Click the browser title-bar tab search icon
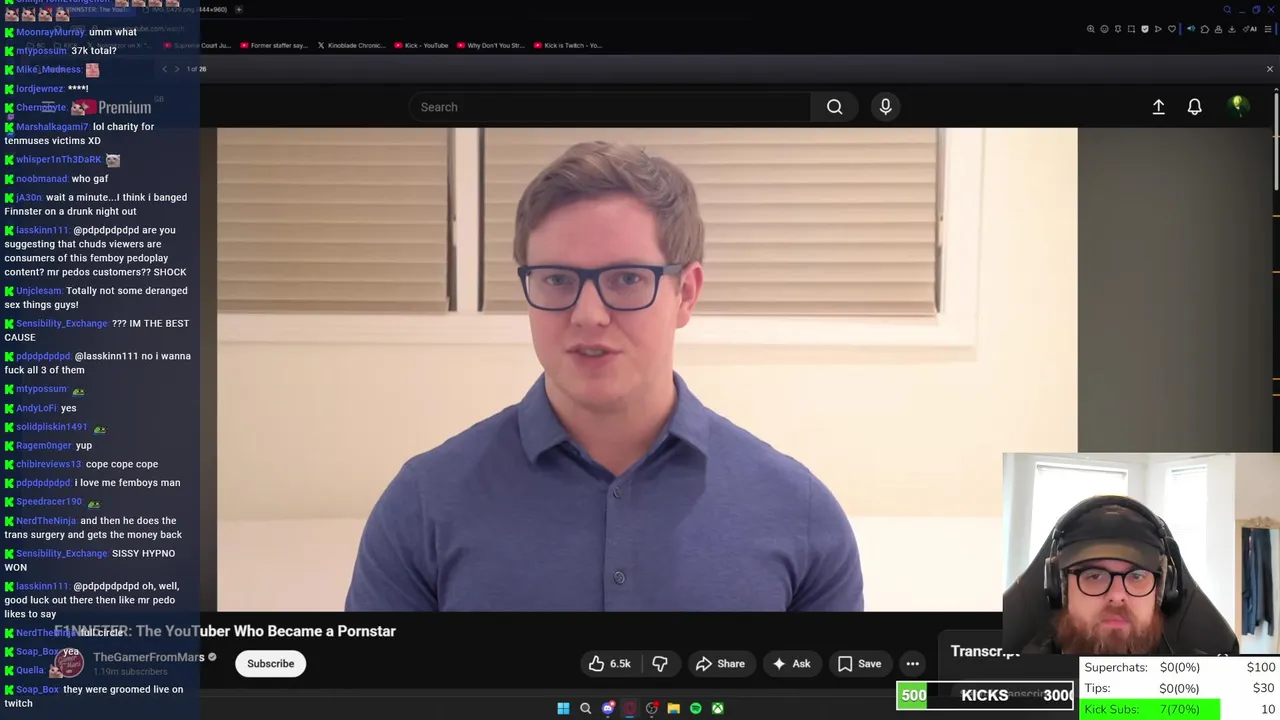1280x720 pixels. [1227, 9]
